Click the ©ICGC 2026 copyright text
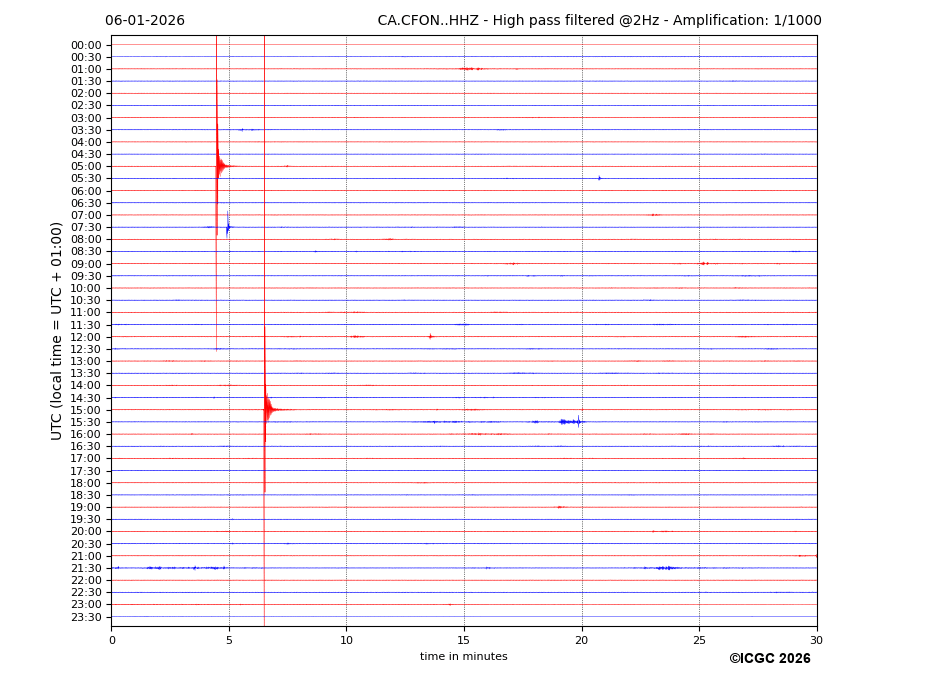The width and height of the screenshot is (927, 696). pyautogui.click(x=769, y=659)
